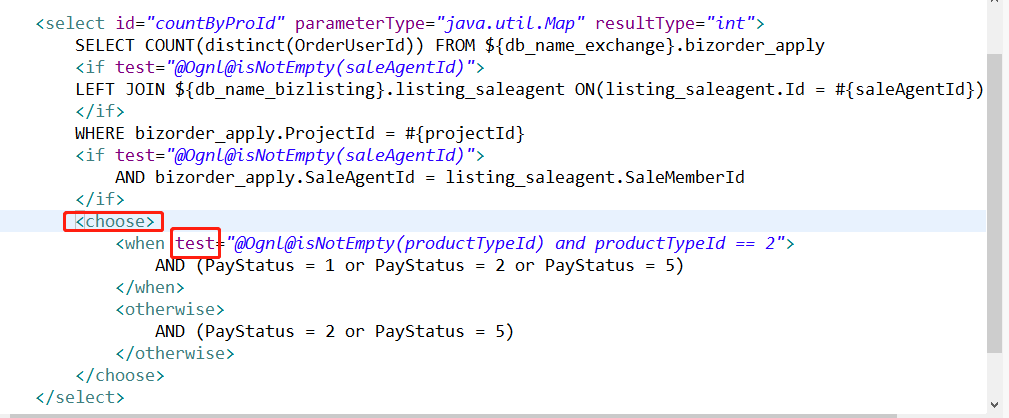Click "SELECT COUNT(distinct(OrderUserId))" text
The height and width of the screenshot is (418, 1009).
point(250,46)
